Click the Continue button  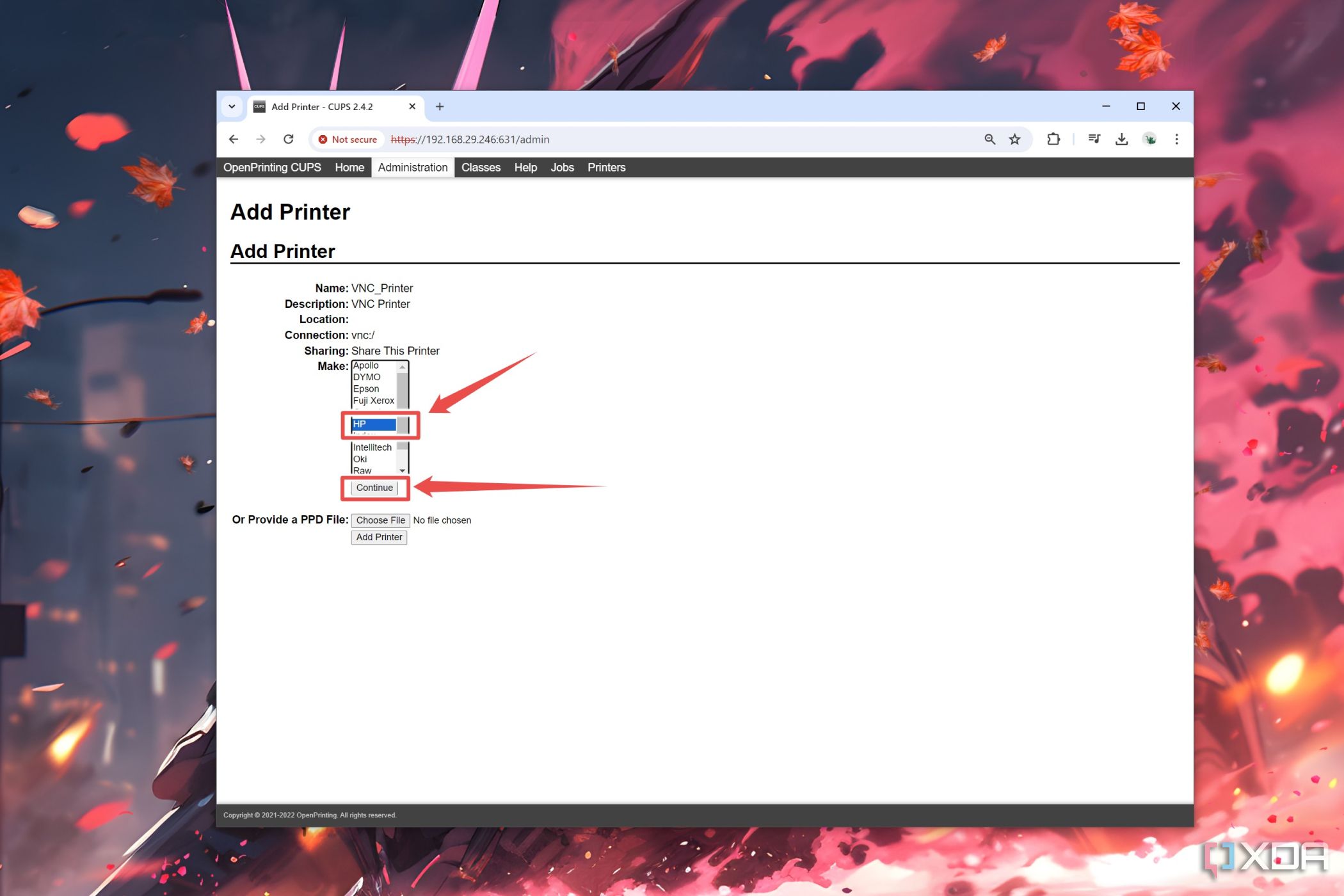[375, 487]
